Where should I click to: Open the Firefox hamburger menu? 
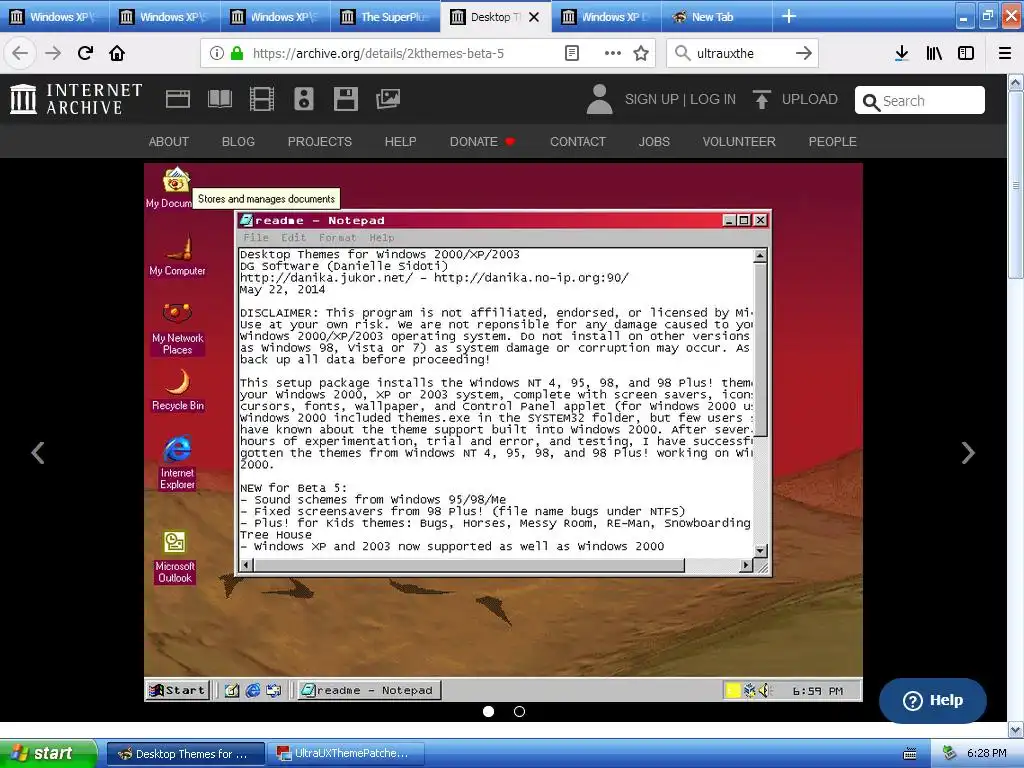[x=1005, y=53]
